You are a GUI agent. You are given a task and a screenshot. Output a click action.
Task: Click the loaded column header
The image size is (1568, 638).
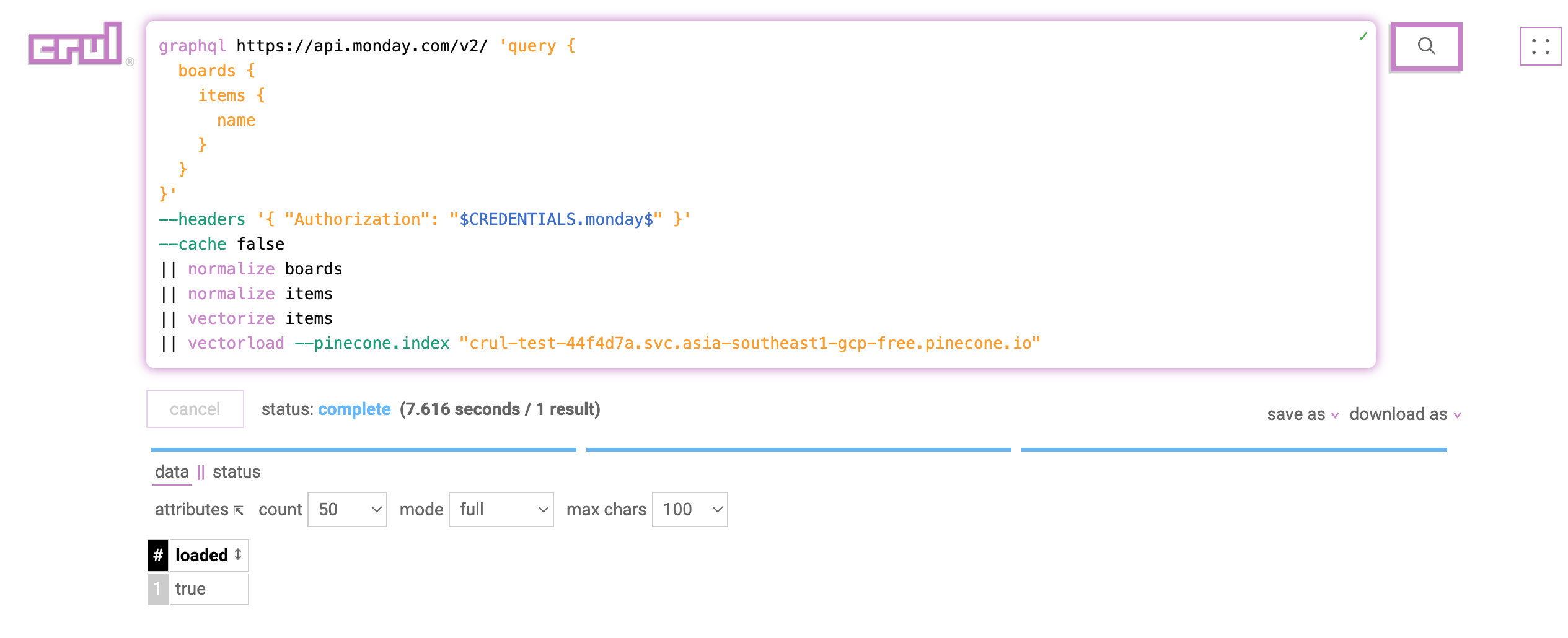[209, 555]
